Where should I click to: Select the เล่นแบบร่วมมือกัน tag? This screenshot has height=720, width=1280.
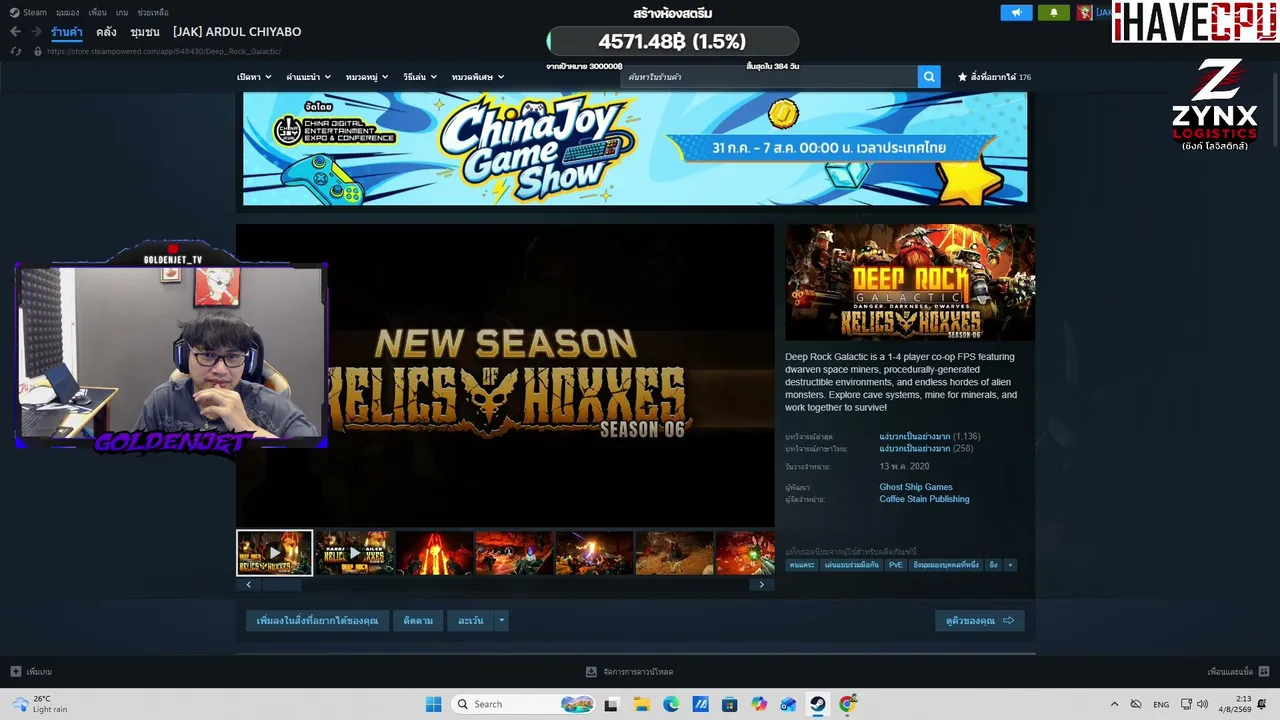(x=852, y=565)
